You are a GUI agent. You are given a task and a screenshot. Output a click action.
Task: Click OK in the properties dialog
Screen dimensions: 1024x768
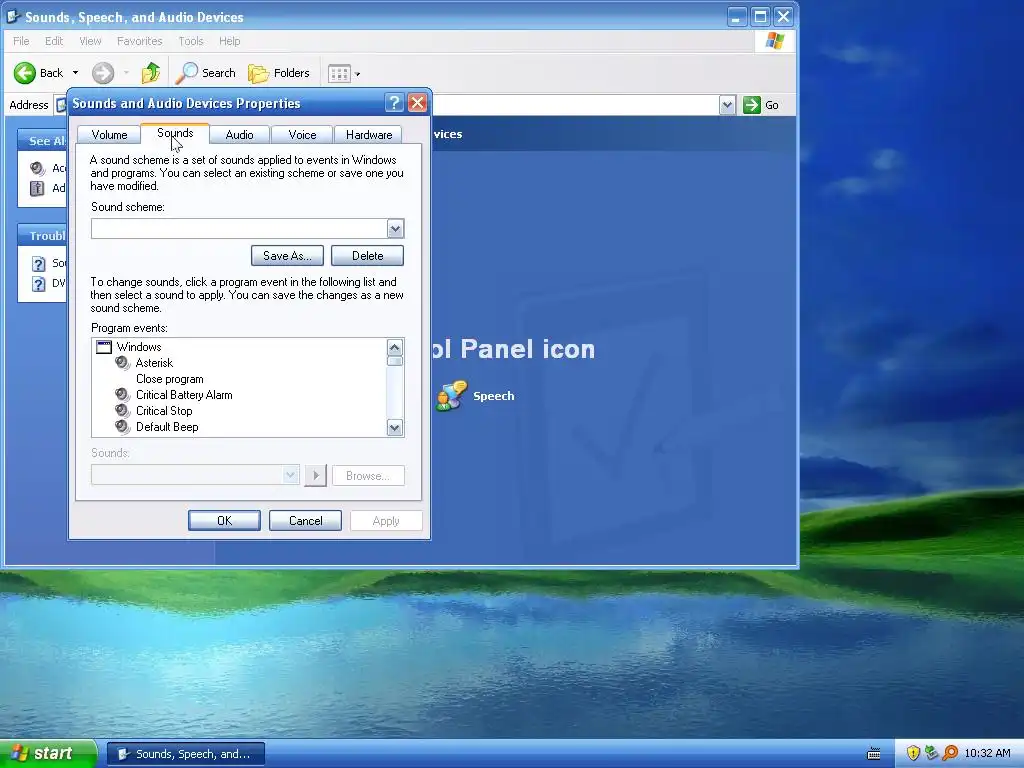224,520
